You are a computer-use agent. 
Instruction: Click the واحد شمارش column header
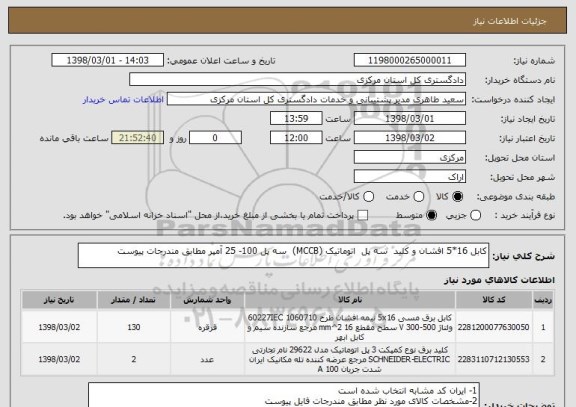point(207,300)
